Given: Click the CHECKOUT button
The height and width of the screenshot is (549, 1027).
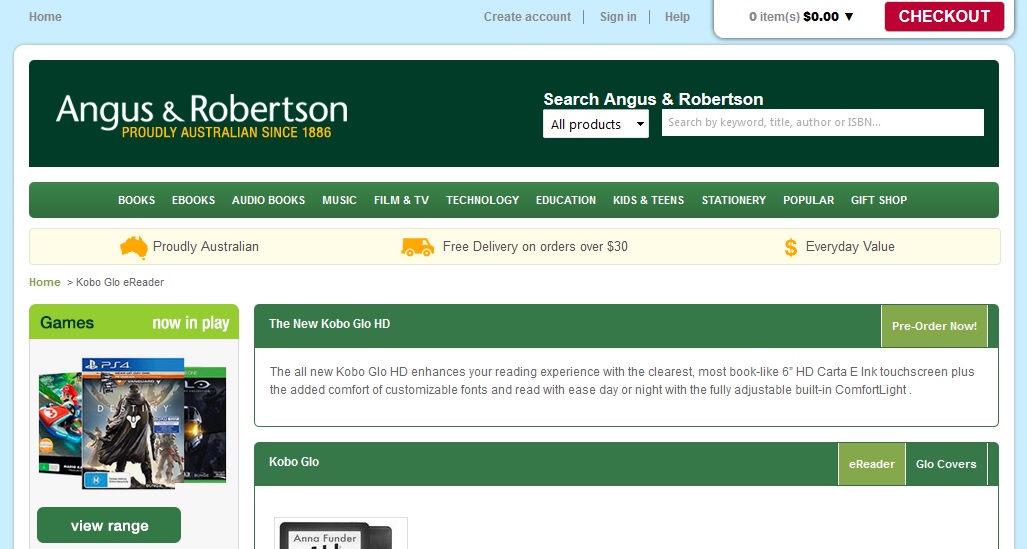Looking at the screenshot, I should tap(944, 16).
